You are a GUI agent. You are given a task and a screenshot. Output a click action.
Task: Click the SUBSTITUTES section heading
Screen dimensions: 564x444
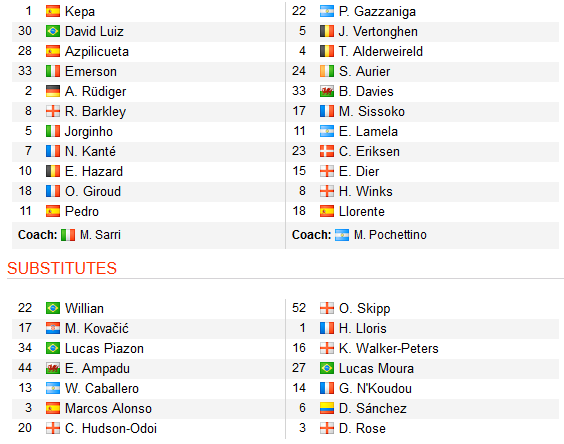(x=62, y=268)
